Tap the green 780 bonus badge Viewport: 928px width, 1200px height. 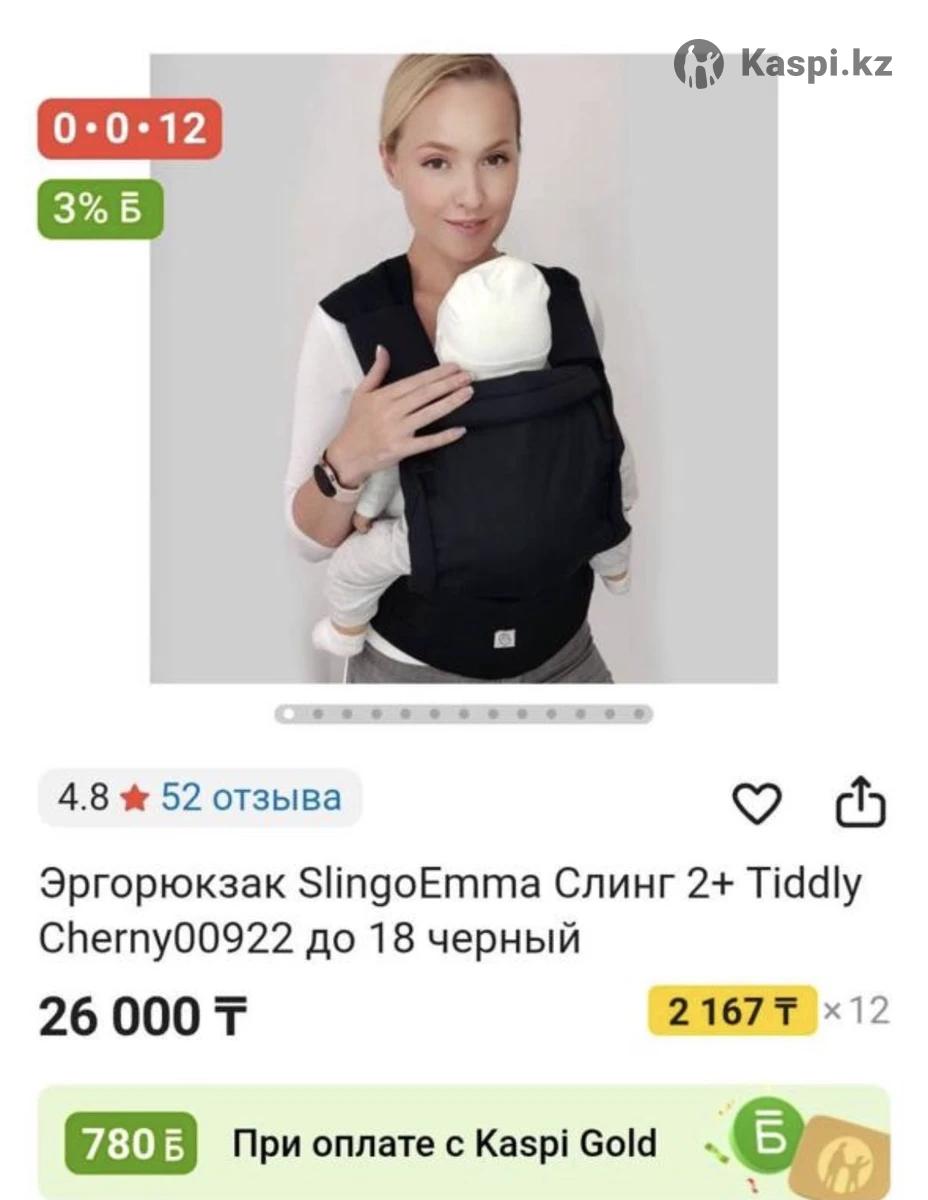coord(131,1145)
